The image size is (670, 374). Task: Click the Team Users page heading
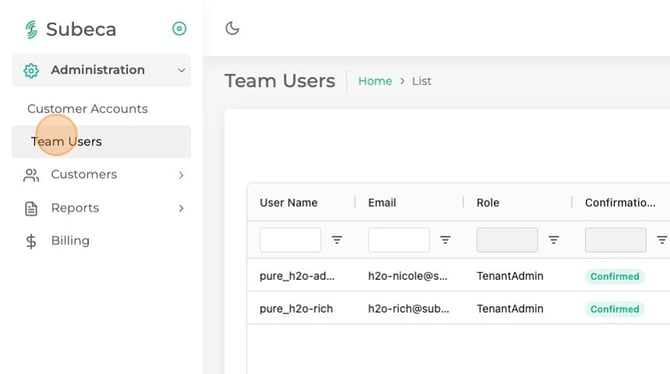click(280, 81)
